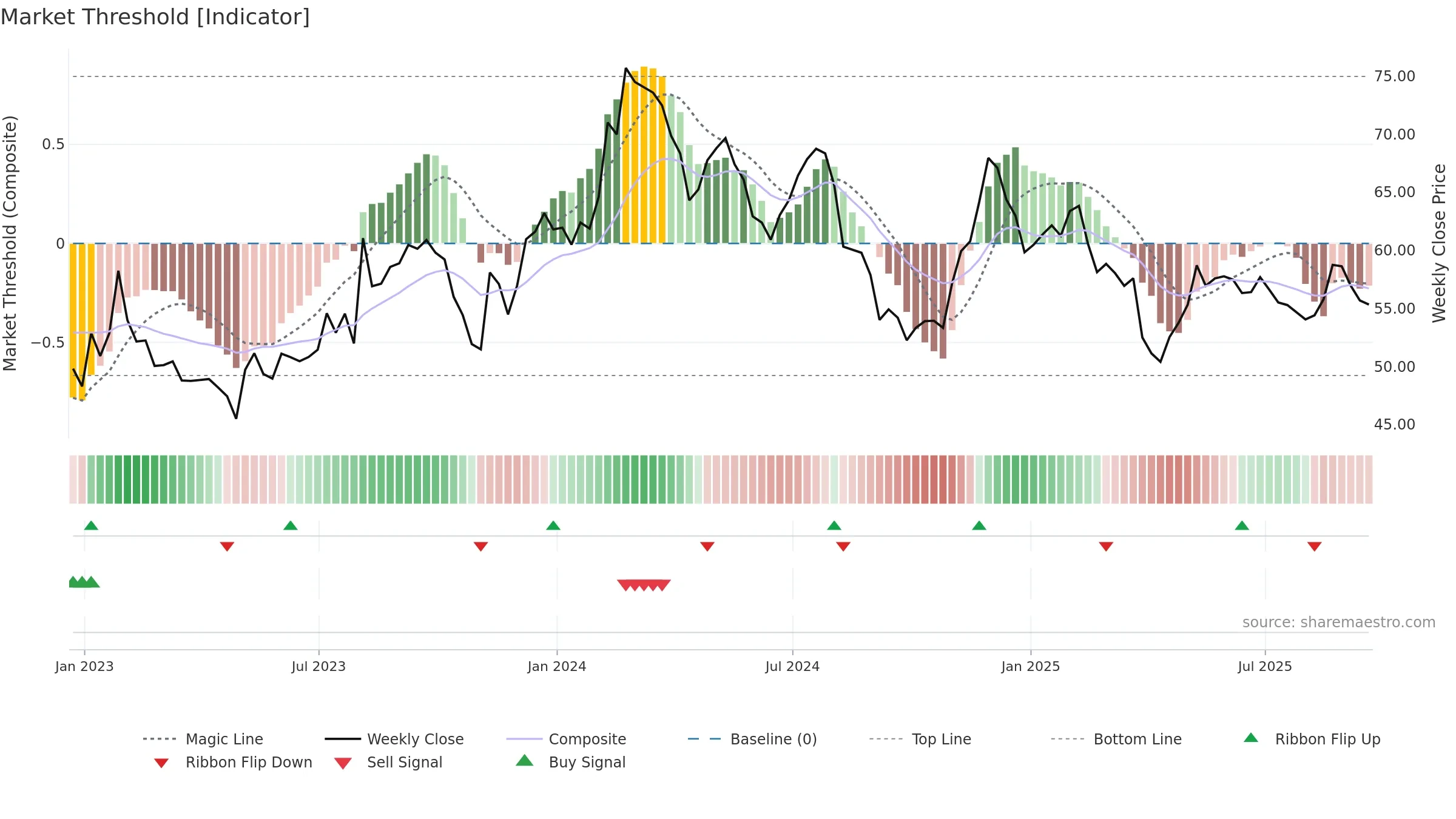Click the yellow bars at the Jan 2023 low

pos(82,321)
